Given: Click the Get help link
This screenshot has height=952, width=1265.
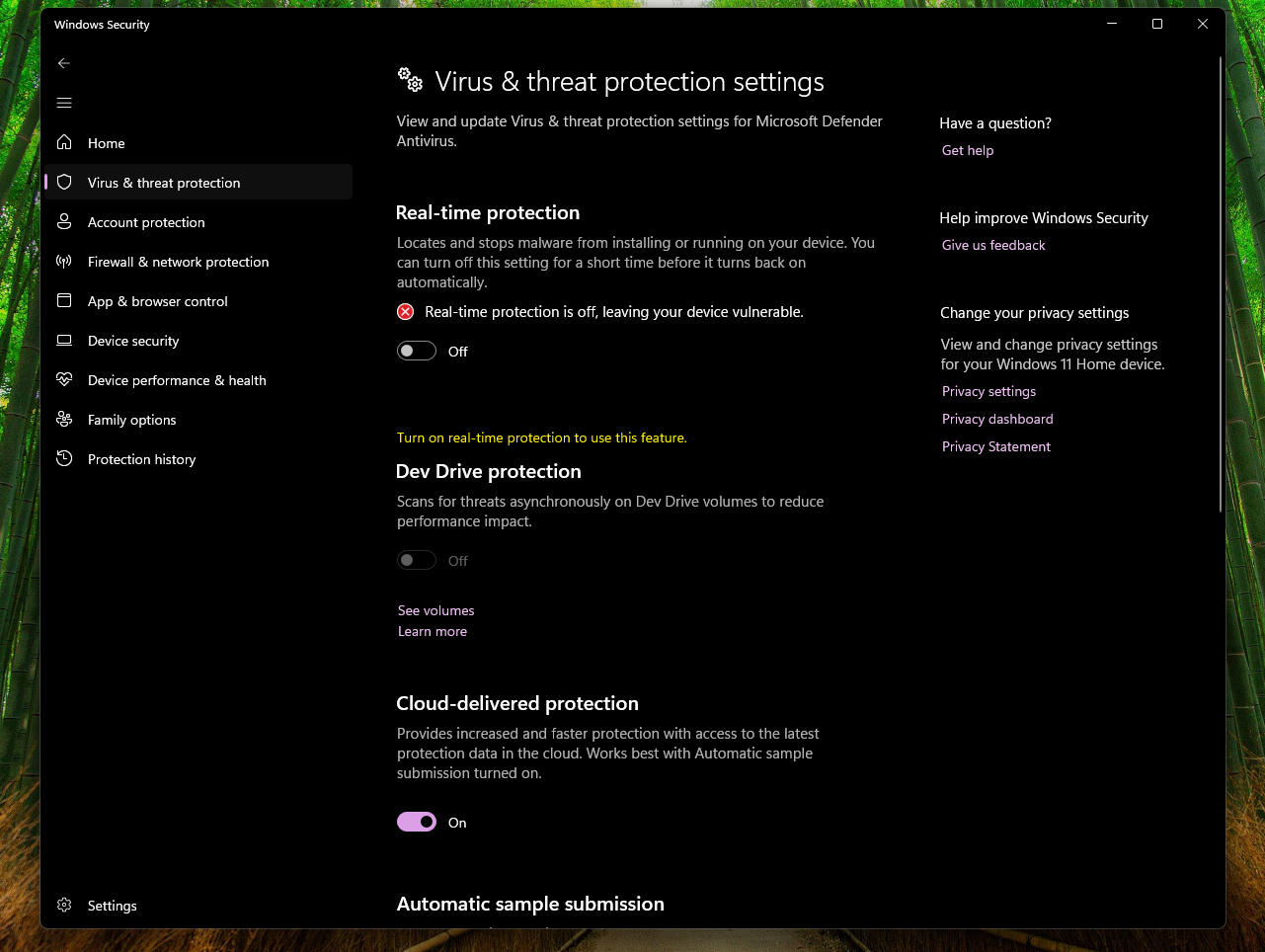Looking at the screenshot, I should click(967, 150).
